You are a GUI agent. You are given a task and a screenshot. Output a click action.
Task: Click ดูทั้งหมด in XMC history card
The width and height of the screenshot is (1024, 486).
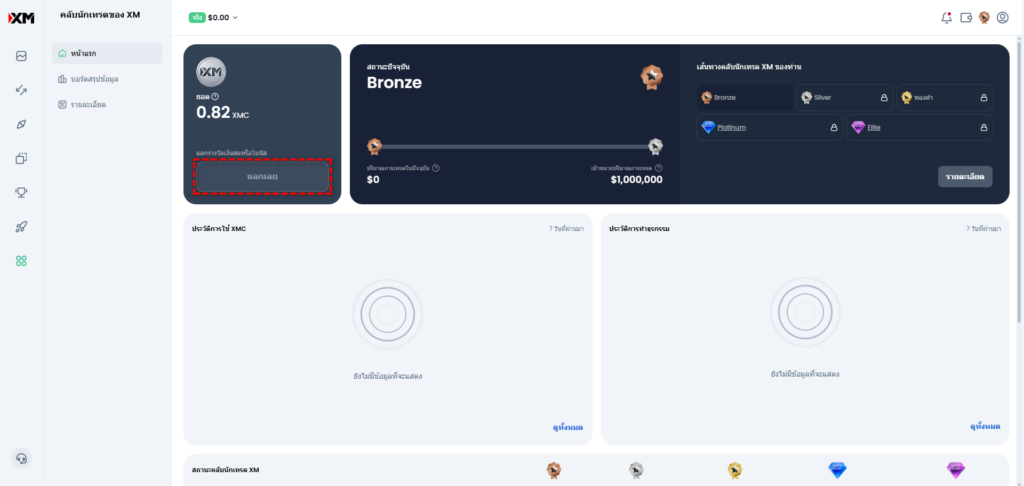click(x=568, y=427)
